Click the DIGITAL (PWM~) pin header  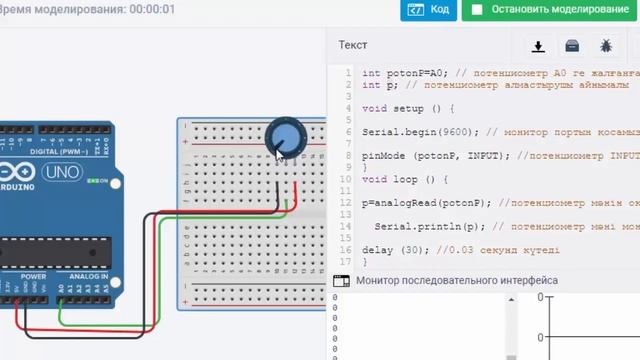[x=74, y=130]
